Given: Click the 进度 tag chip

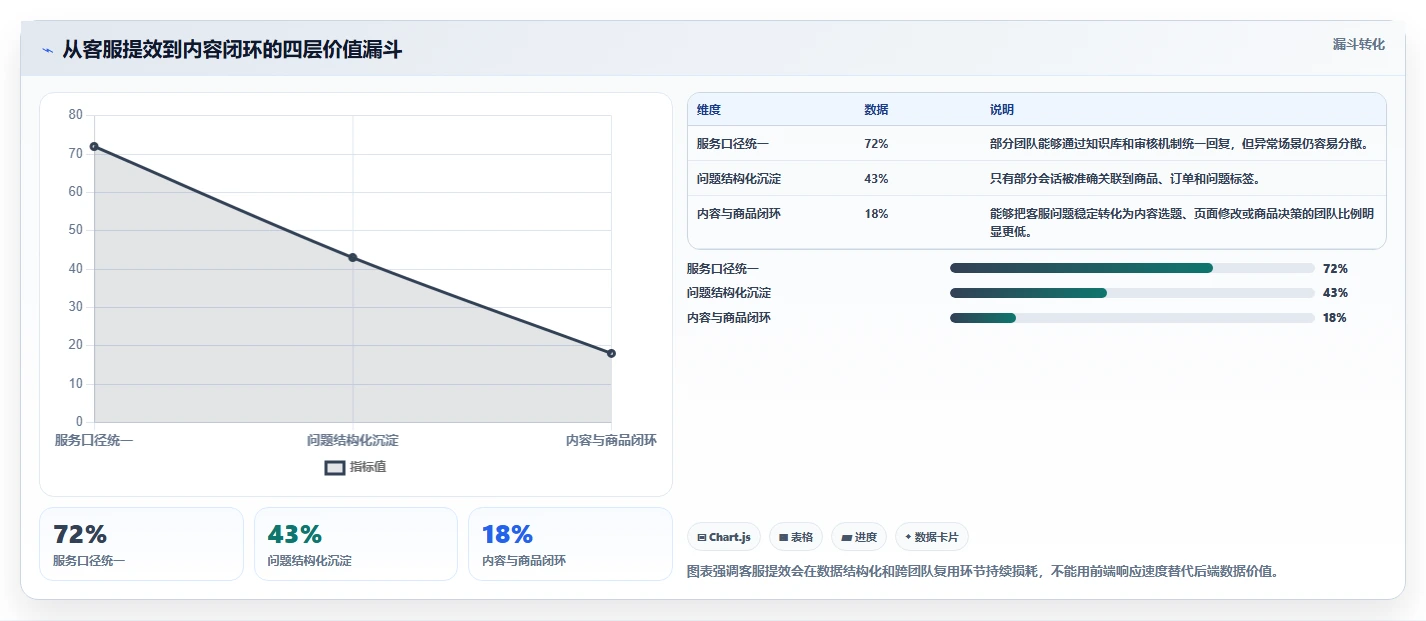Looking at the screenshot, I should [x=859, y=537].
